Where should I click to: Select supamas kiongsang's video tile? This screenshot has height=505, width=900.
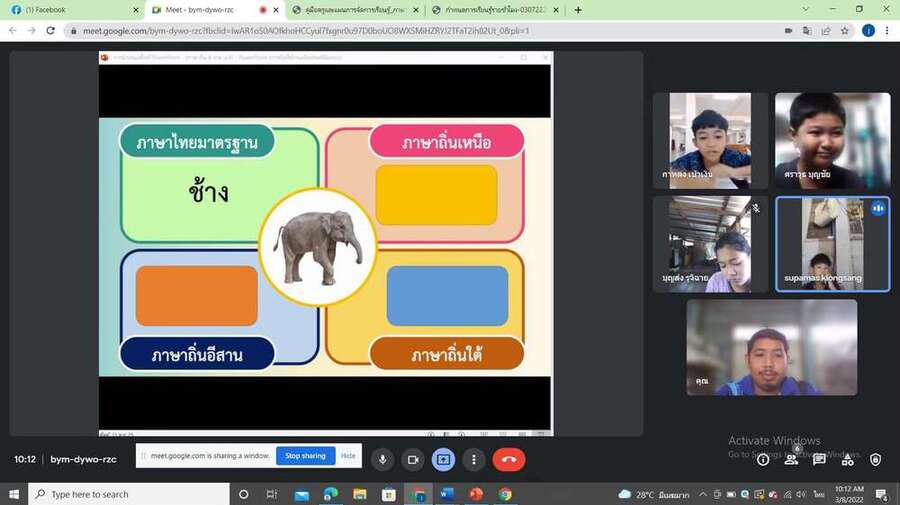click(832, 244)
